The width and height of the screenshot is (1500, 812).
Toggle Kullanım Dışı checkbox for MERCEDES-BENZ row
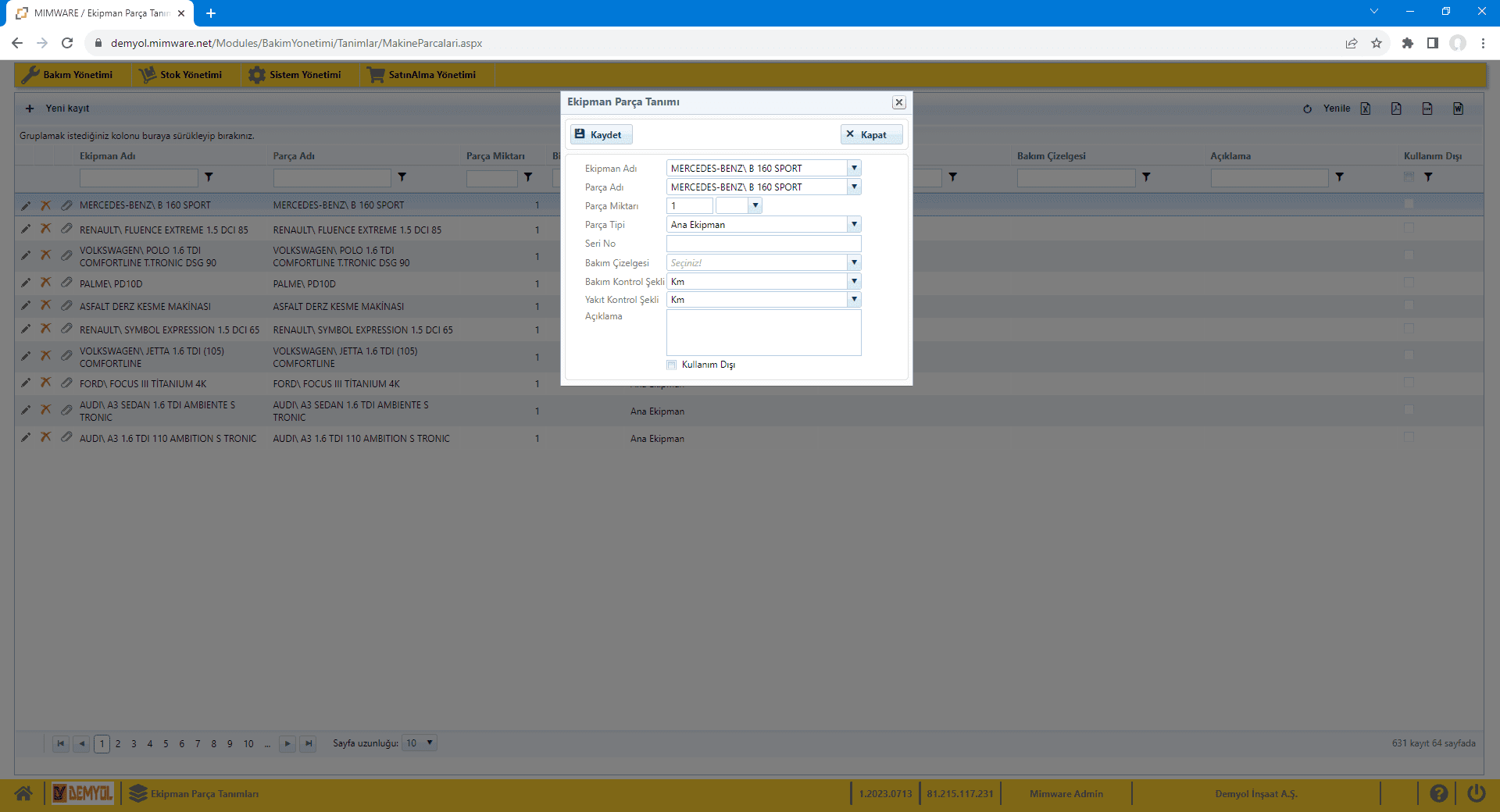point(1409,204)
